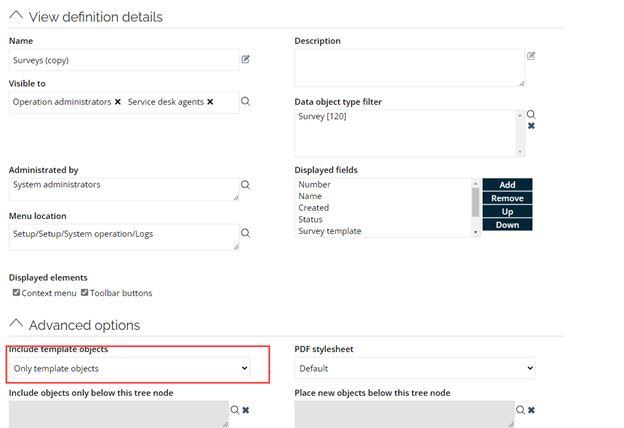624x428 pixels.
Task: Click Place new objects below tree node field
Action: 405,414
